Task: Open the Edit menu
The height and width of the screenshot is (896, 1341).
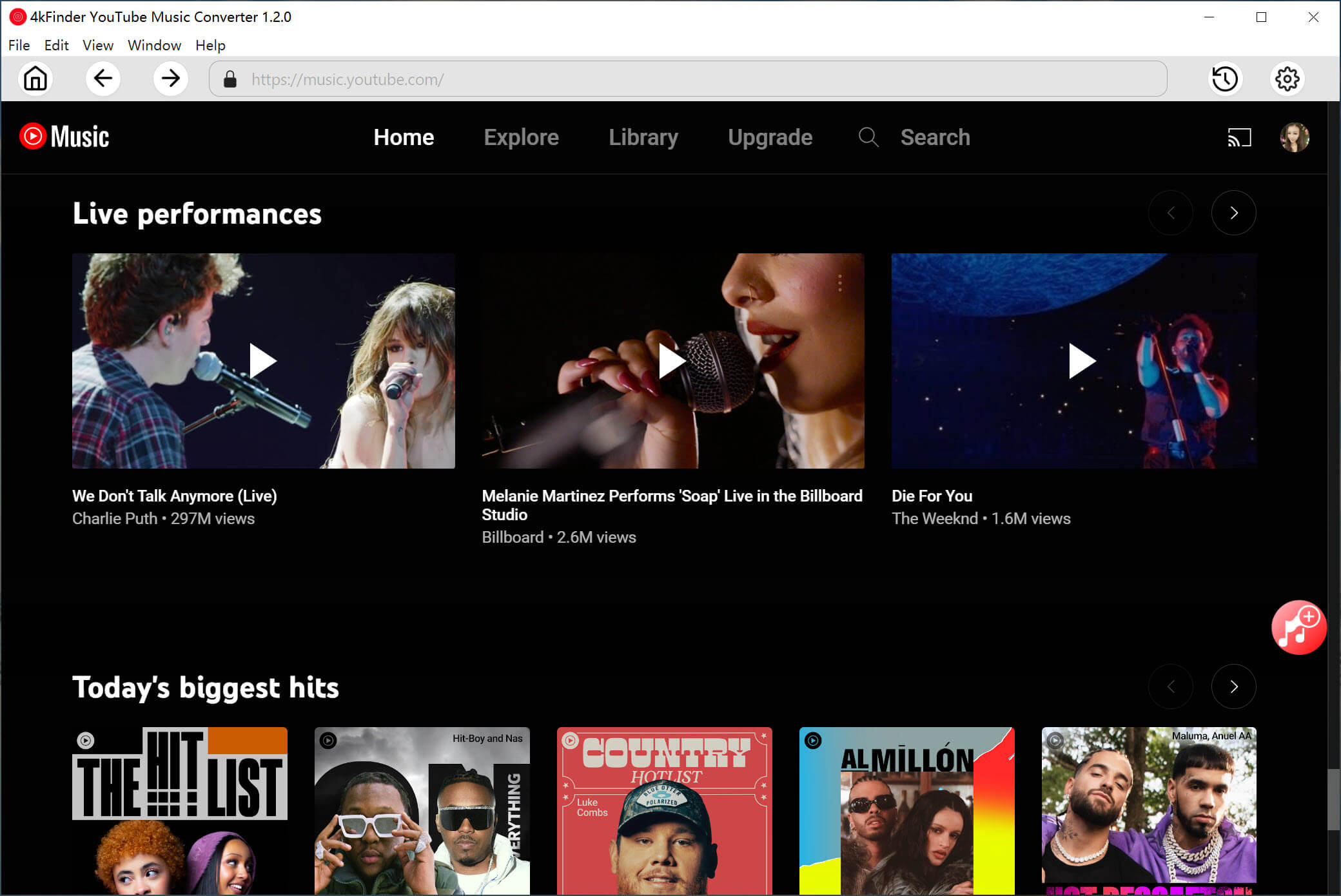Action: pos(56,45)
